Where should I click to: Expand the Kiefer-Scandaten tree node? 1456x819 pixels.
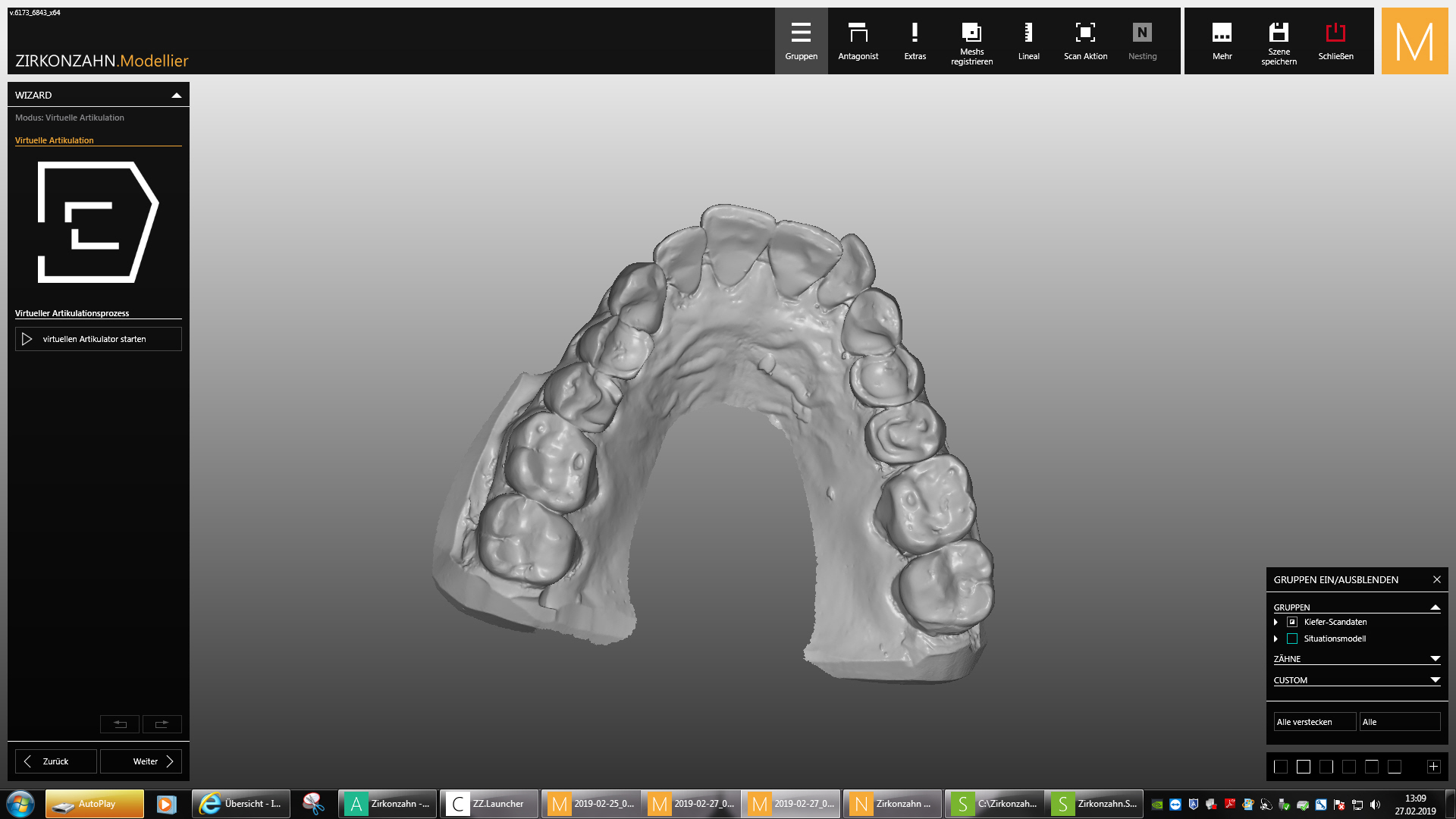[1276, 622]
